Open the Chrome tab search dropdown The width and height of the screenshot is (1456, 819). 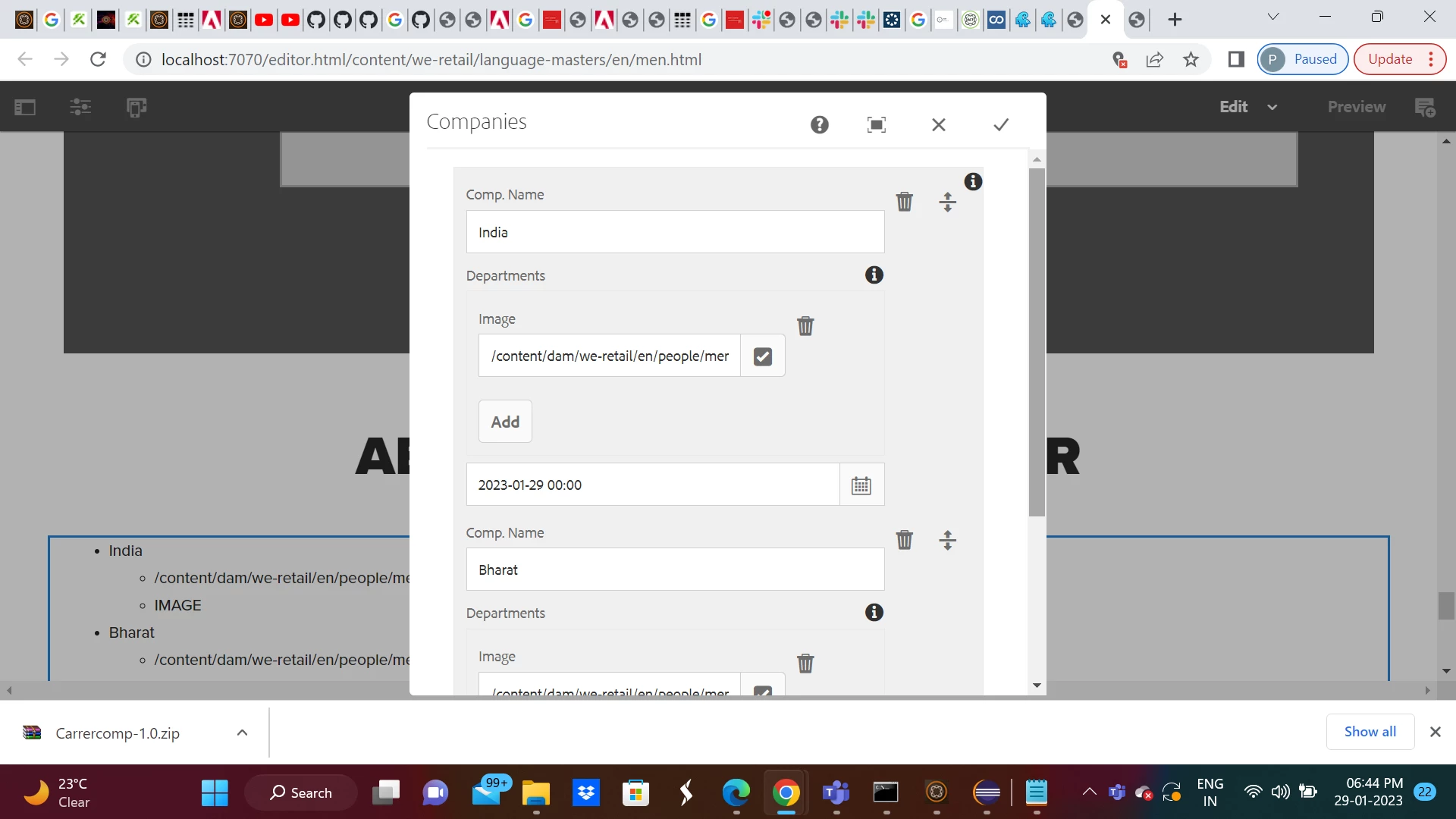click(x=1272, y=17)
